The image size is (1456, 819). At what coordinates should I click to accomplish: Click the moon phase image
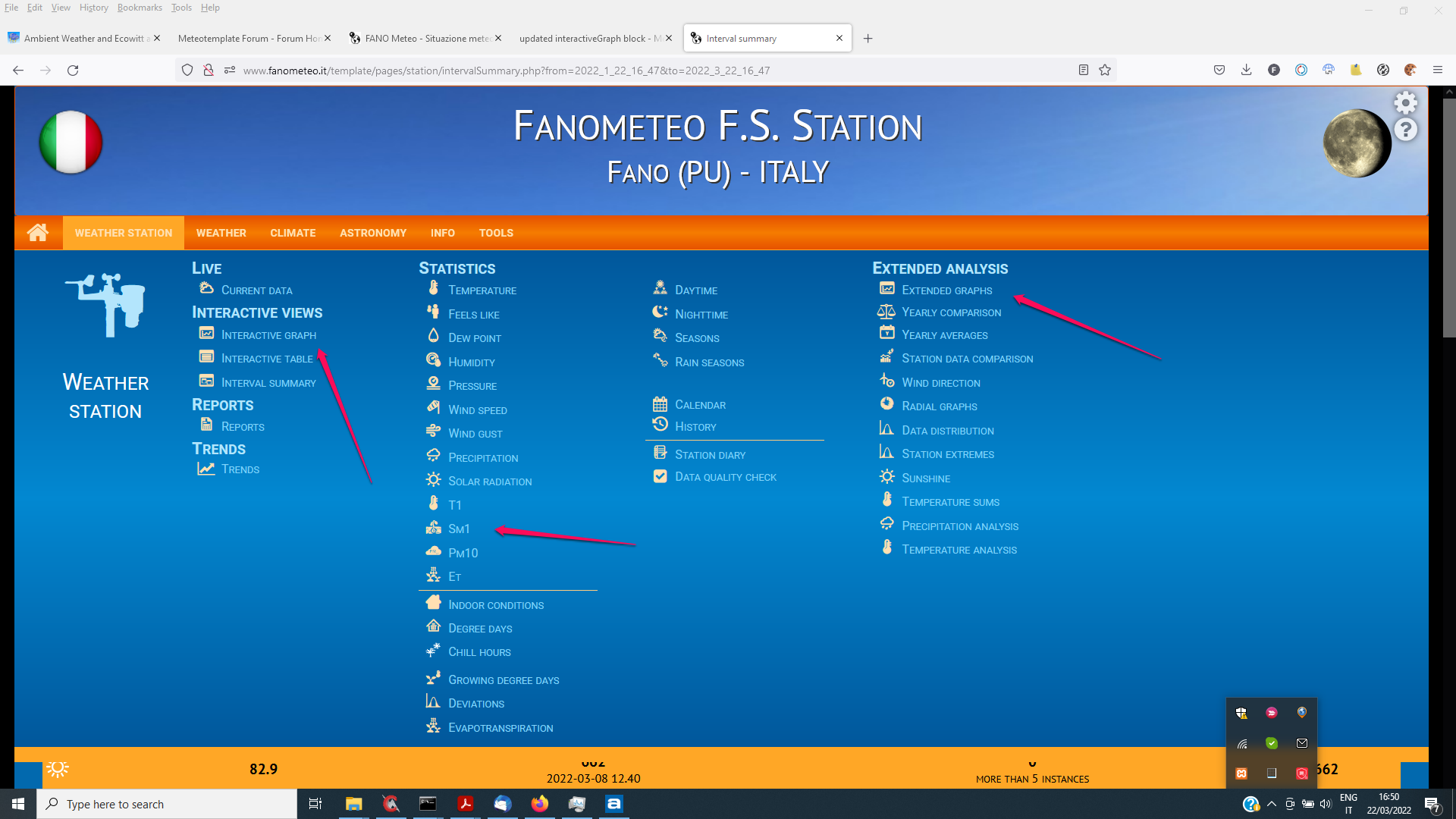(1357, 143)
